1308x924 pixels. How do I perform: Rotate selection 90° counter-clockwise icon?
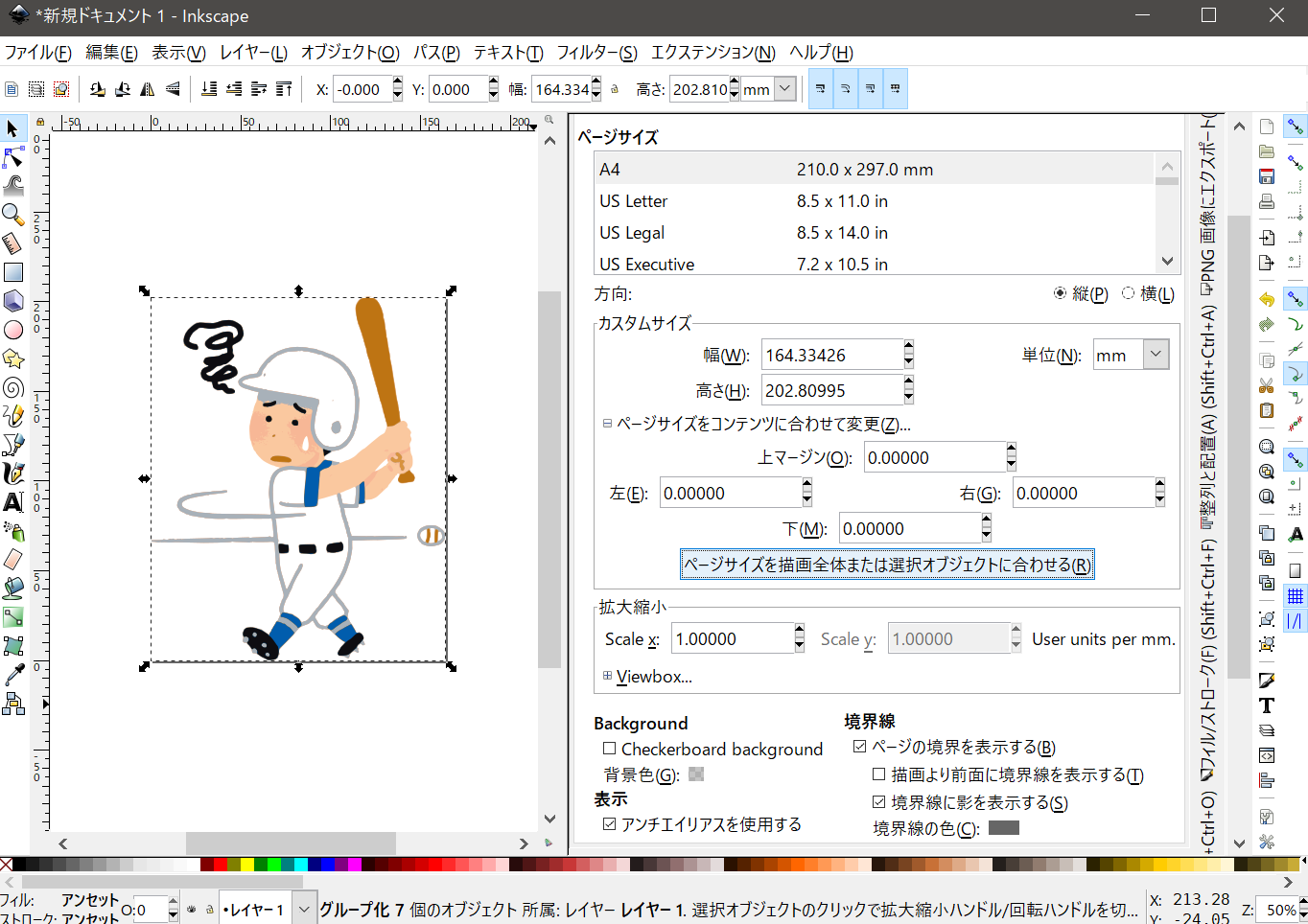click(98, 89)
